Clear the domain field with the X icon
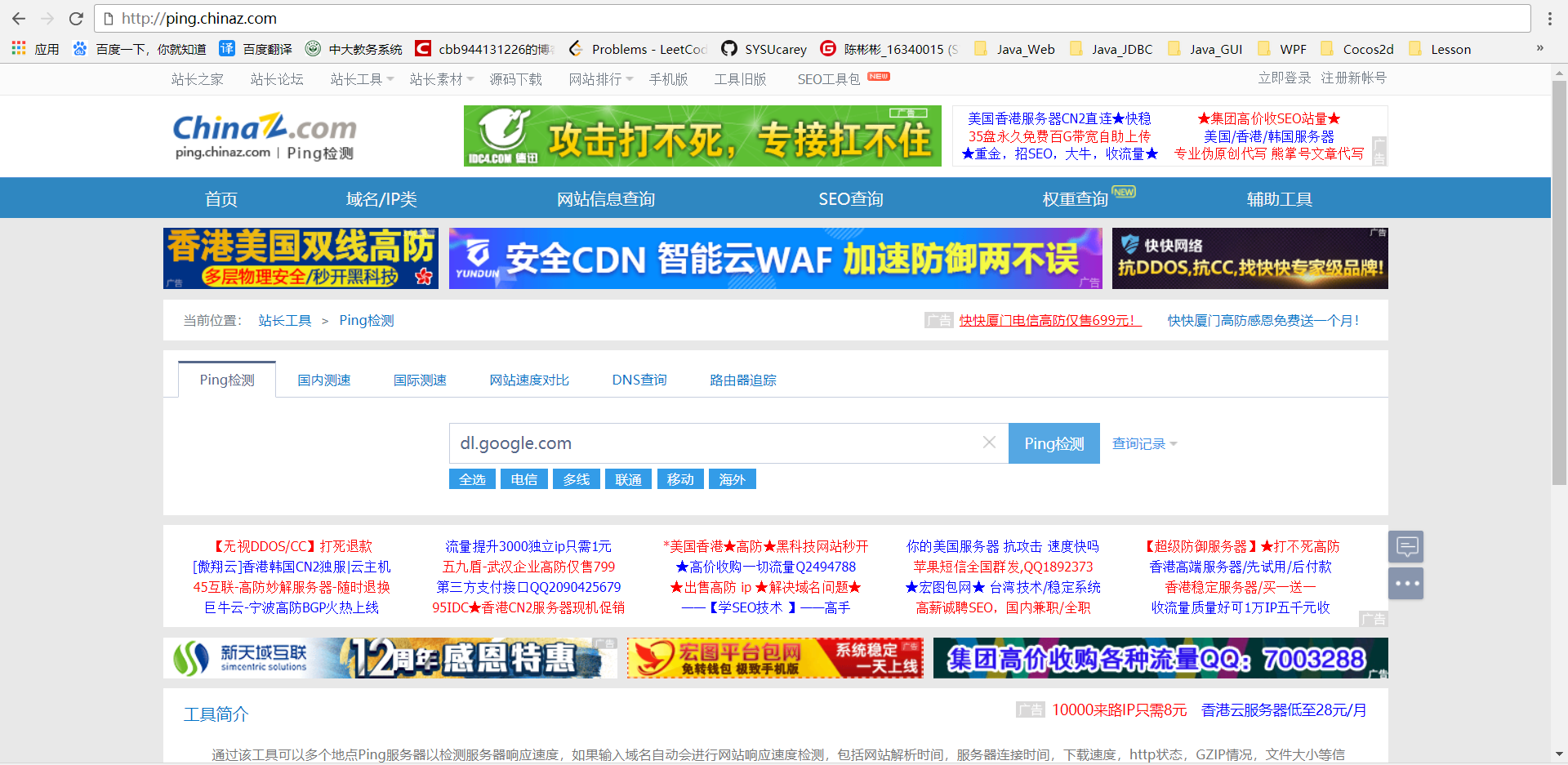The width and height of the screenshot is (1568, 765). click(x=989, y=442)
